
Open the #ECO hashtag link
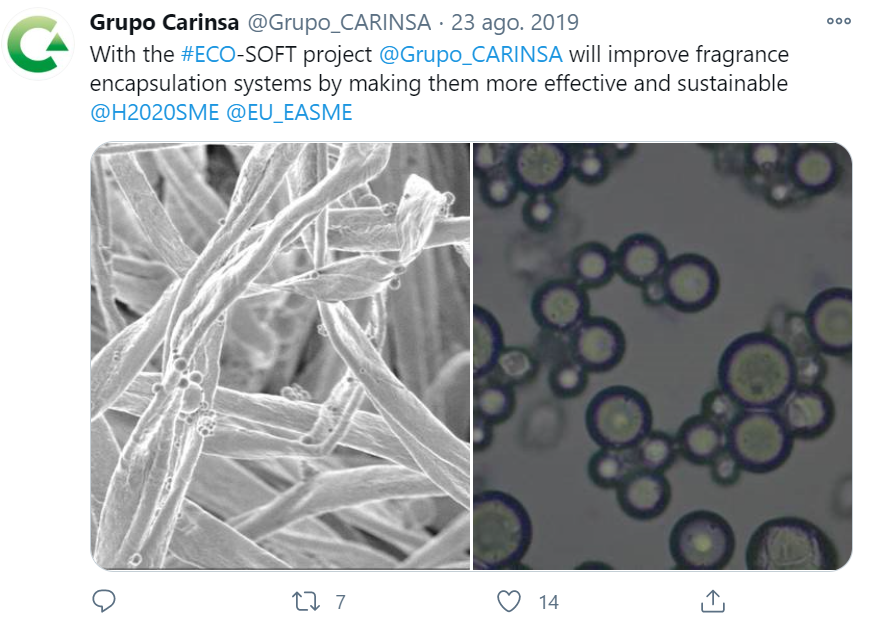pyautogui.click(x=209, y=54)
